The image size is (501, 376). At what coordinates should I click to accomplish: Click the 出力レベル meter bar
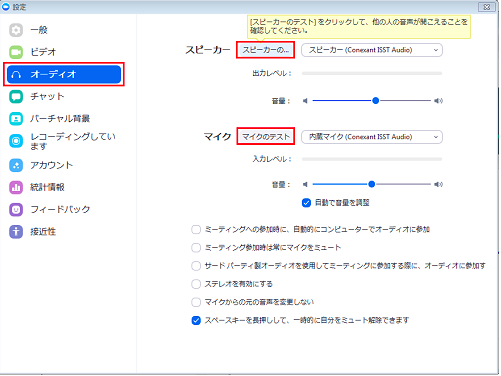click(x=372, y=73)
